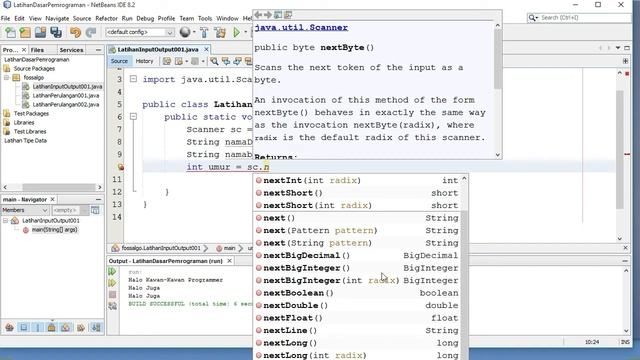This screenshot has height=360, width=640.
Task: Switch to the History view tab
Action: [144, 61]
